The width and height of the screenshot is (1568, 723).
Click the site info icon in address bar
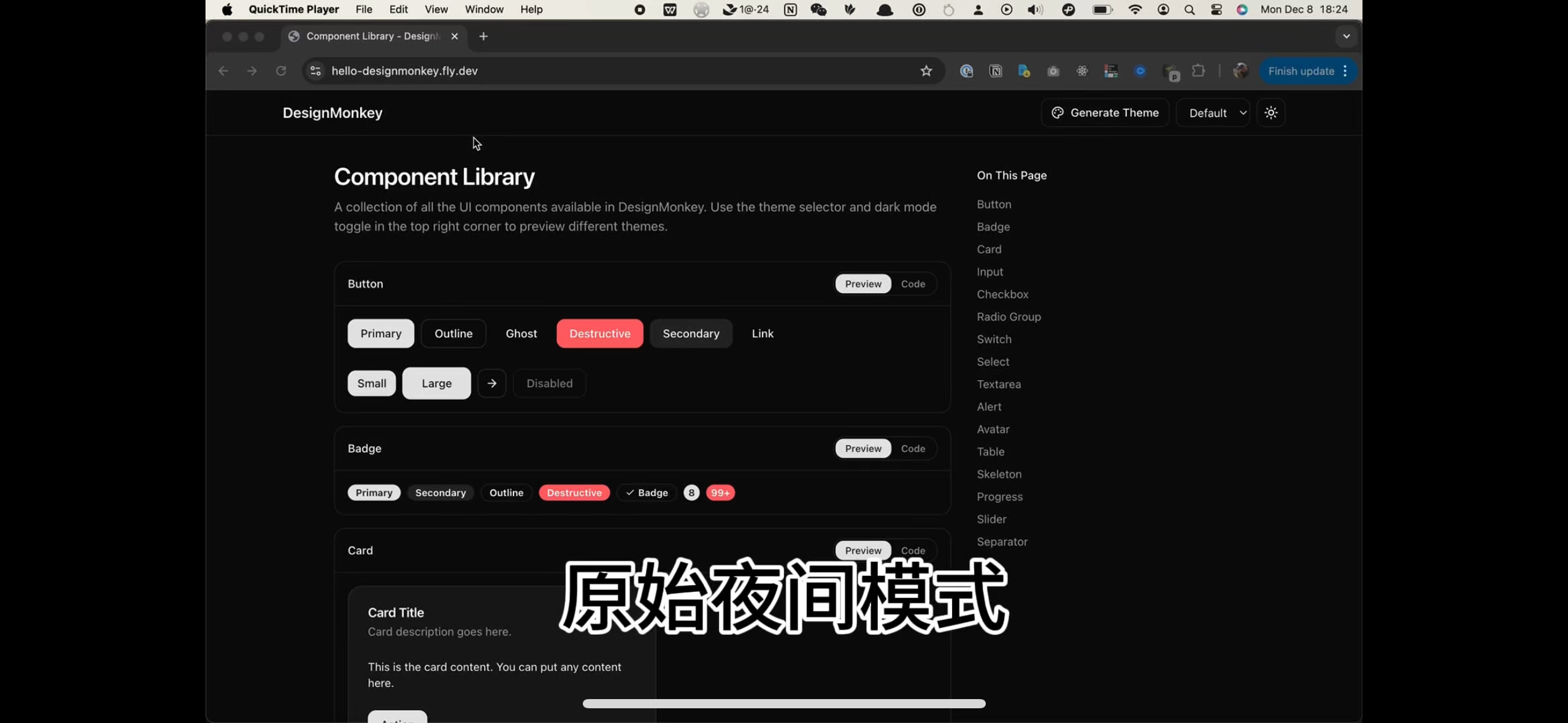pos(315,71)
